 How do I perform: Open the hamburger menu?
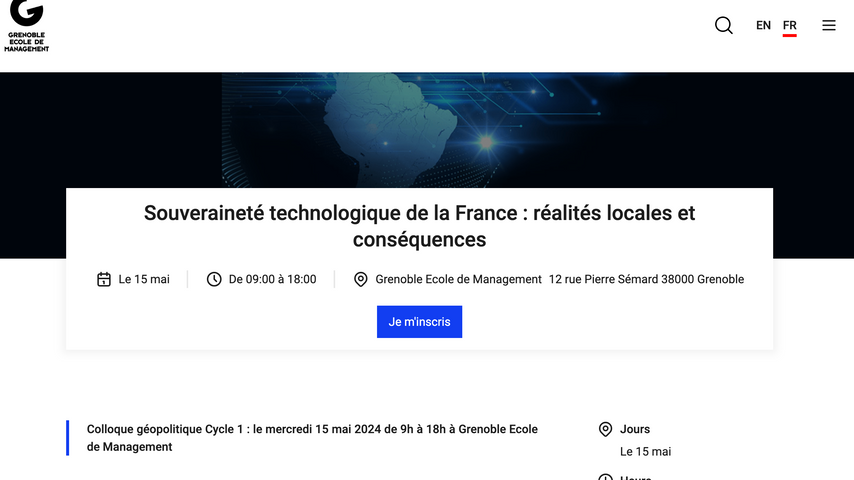828,26
